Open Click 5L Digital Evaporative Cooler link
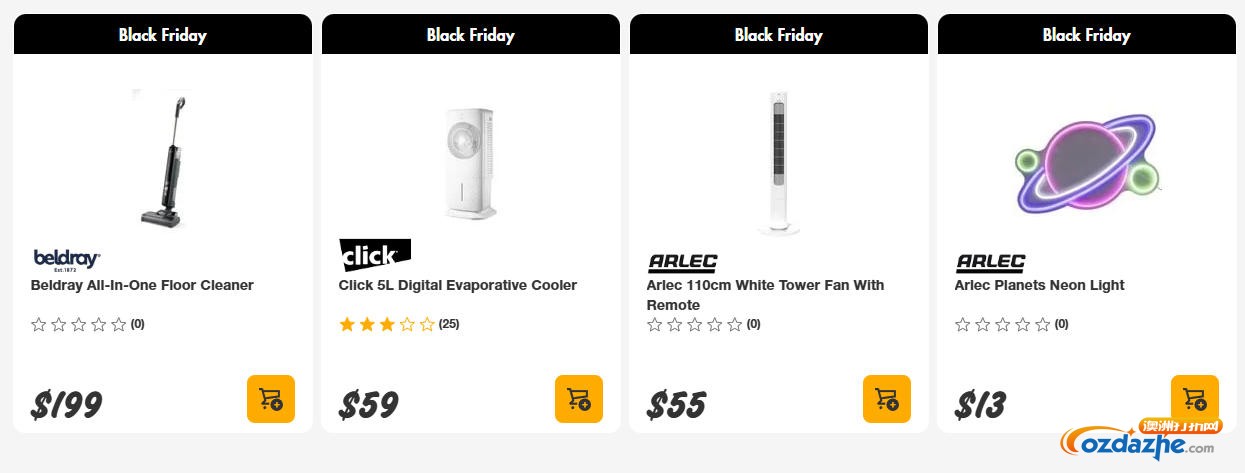This screenshot has width=1245, height=473. [x=458, y=285]
